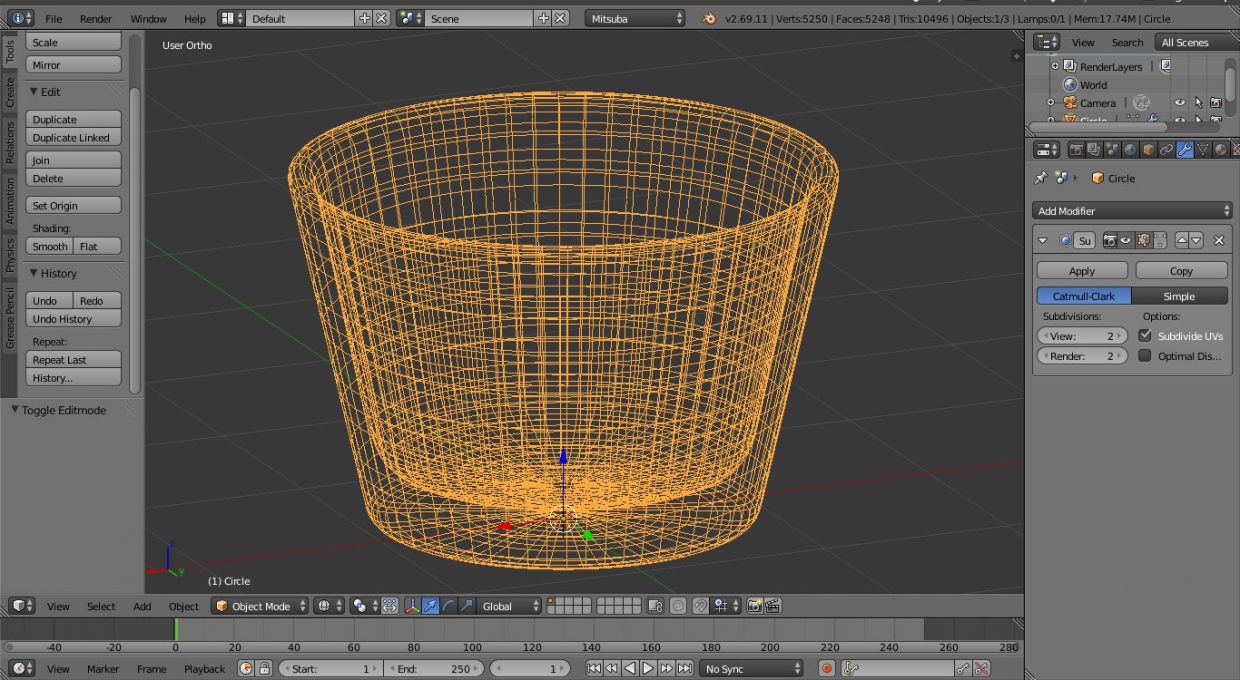Open the Render Layers properties tab icon

[1094, 150]
